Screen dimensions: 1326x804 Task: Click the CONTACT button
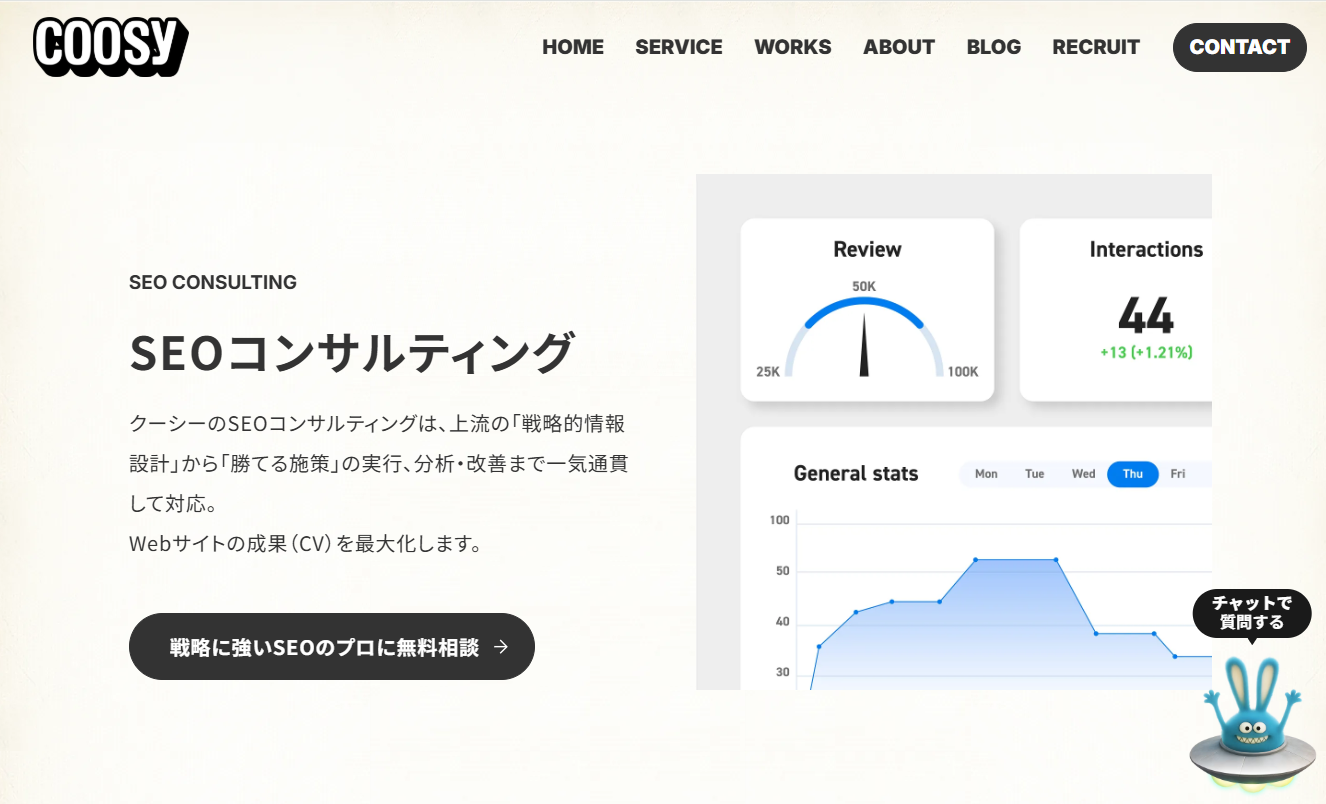(x=1240, y=46)
